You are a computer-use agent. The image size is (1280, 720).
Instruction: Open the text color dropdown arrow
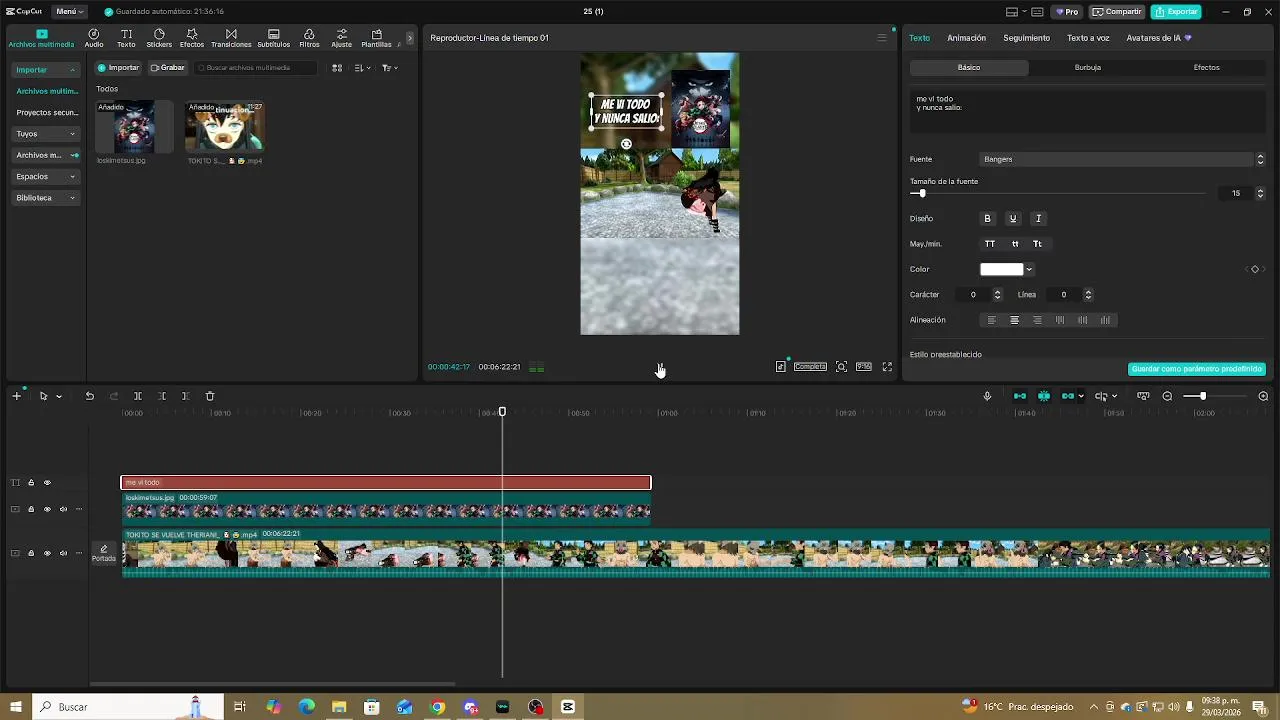click(1029, 269)
